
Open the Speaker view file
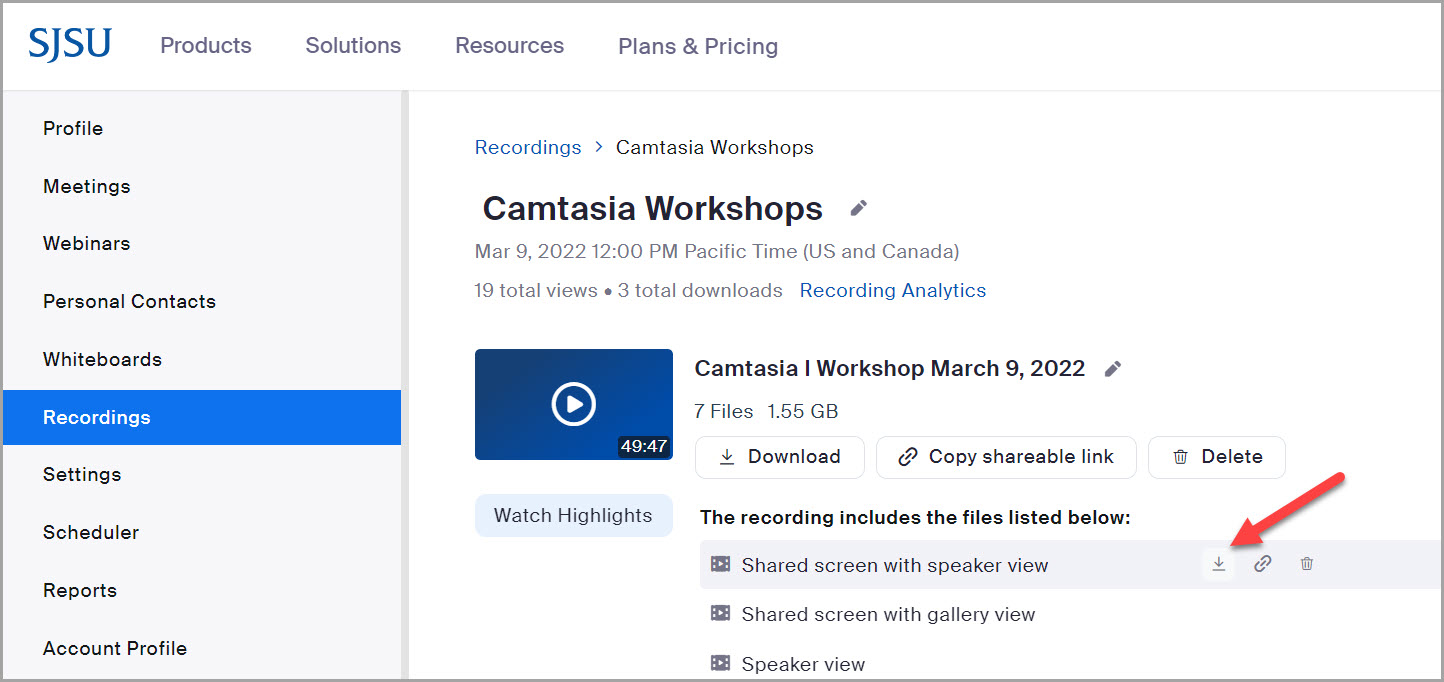[802, 664]
